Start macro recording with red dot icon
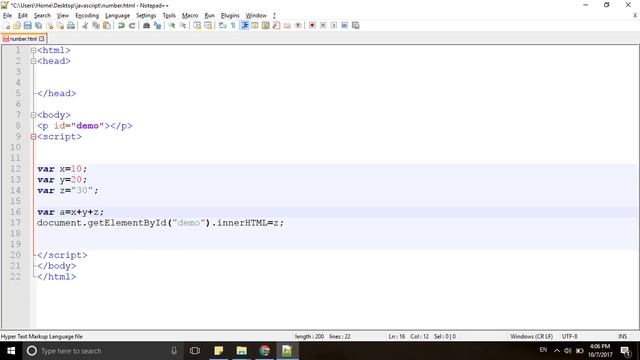 click(312, 25)
